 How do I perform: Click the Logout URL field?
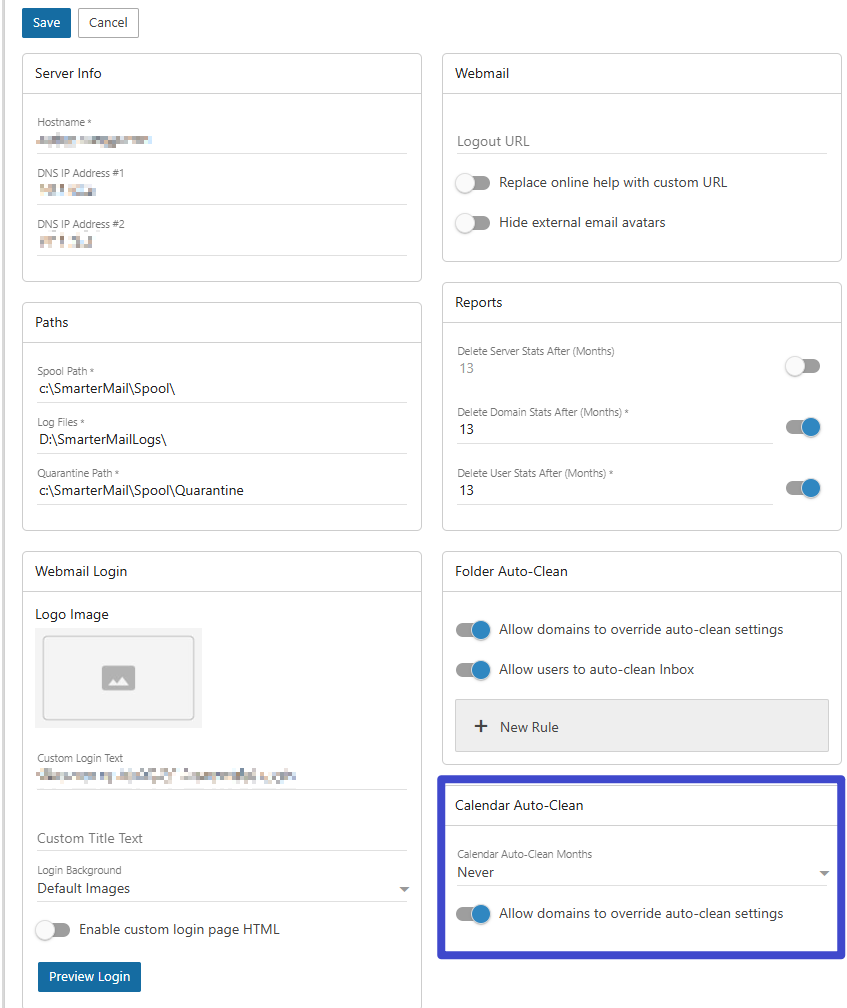coord(641,141)
